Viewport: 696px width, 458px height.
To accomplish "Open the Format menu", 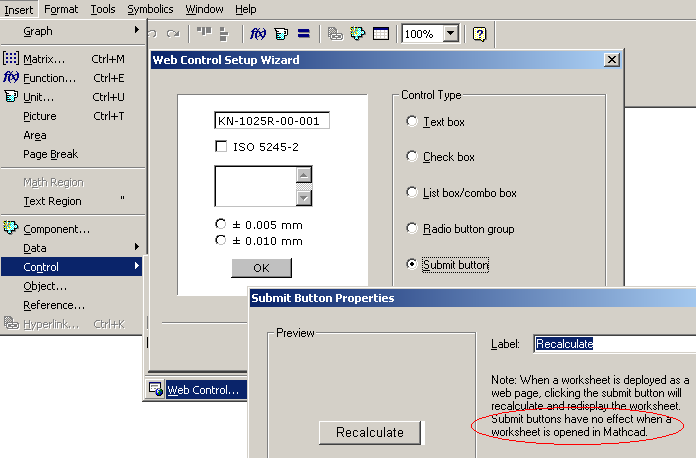I will (61, 9).
